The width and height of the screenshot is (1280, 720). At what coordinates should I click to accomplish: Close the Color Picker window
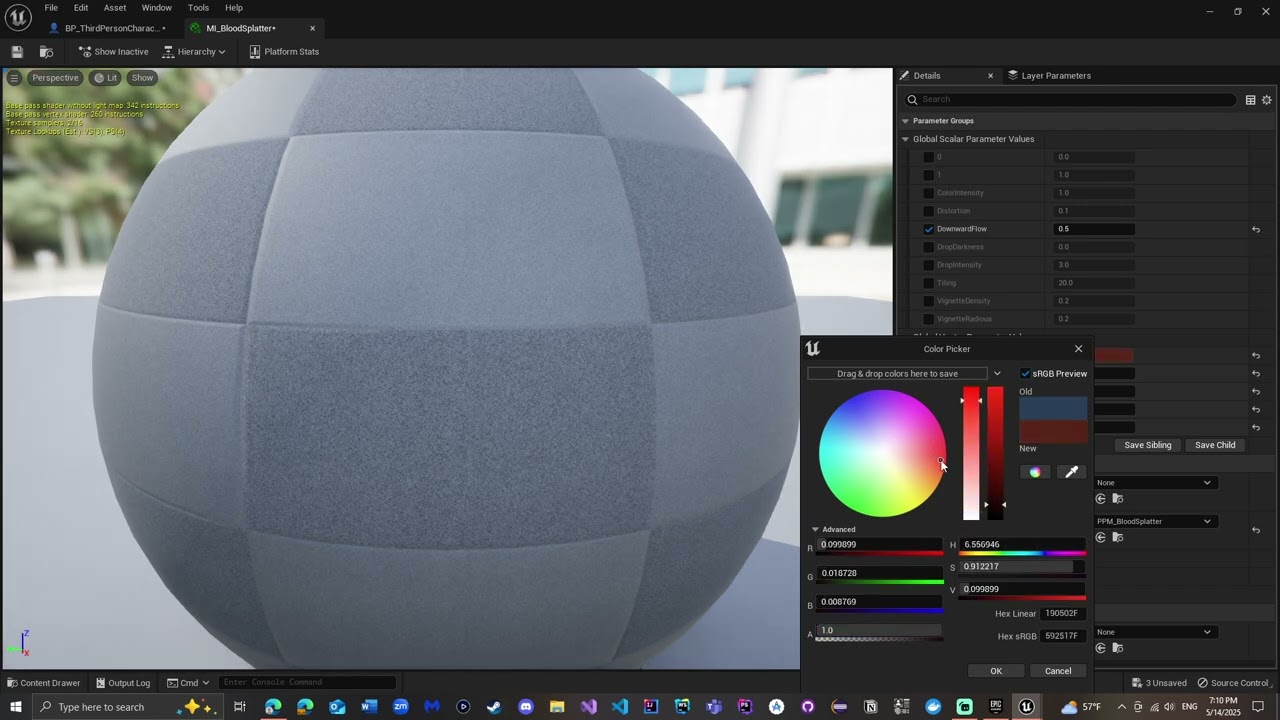[1078, 349]
